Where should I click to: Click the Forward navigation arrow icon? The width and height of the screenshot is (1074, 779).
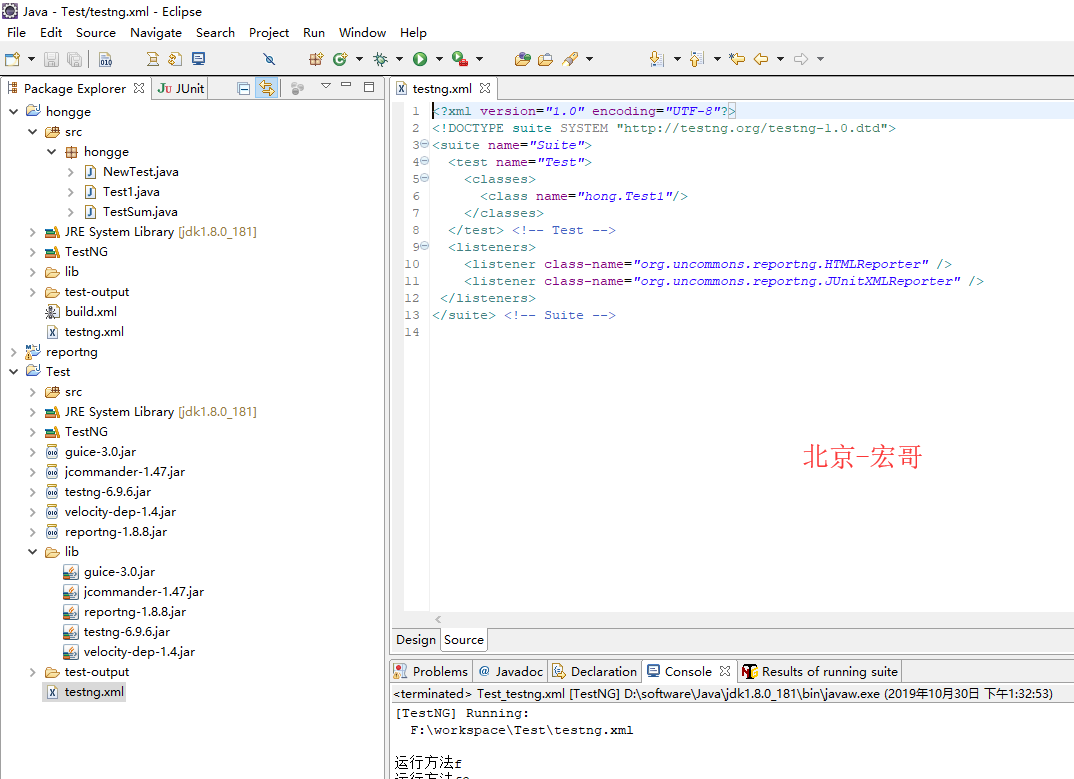(x=801, y=59)
